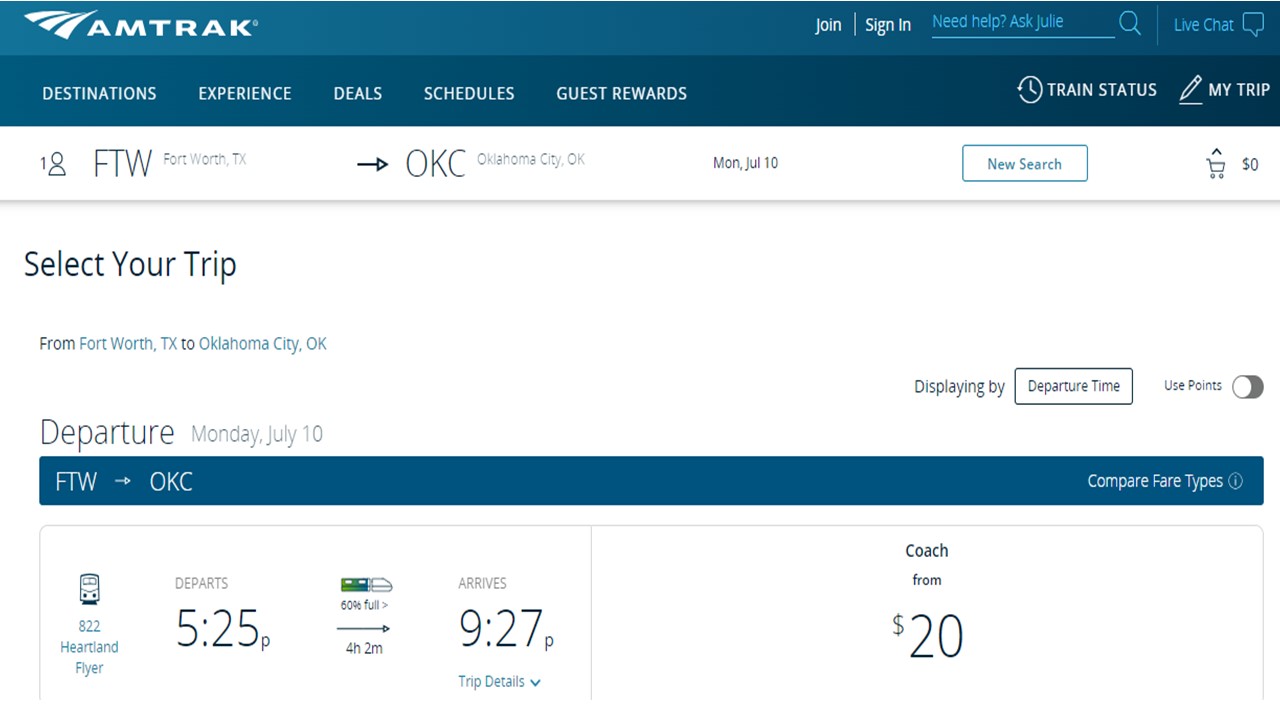The image size is (1280, 720).
Task: Click the search magnifier icon
Action: click(x=1130, y=23)
